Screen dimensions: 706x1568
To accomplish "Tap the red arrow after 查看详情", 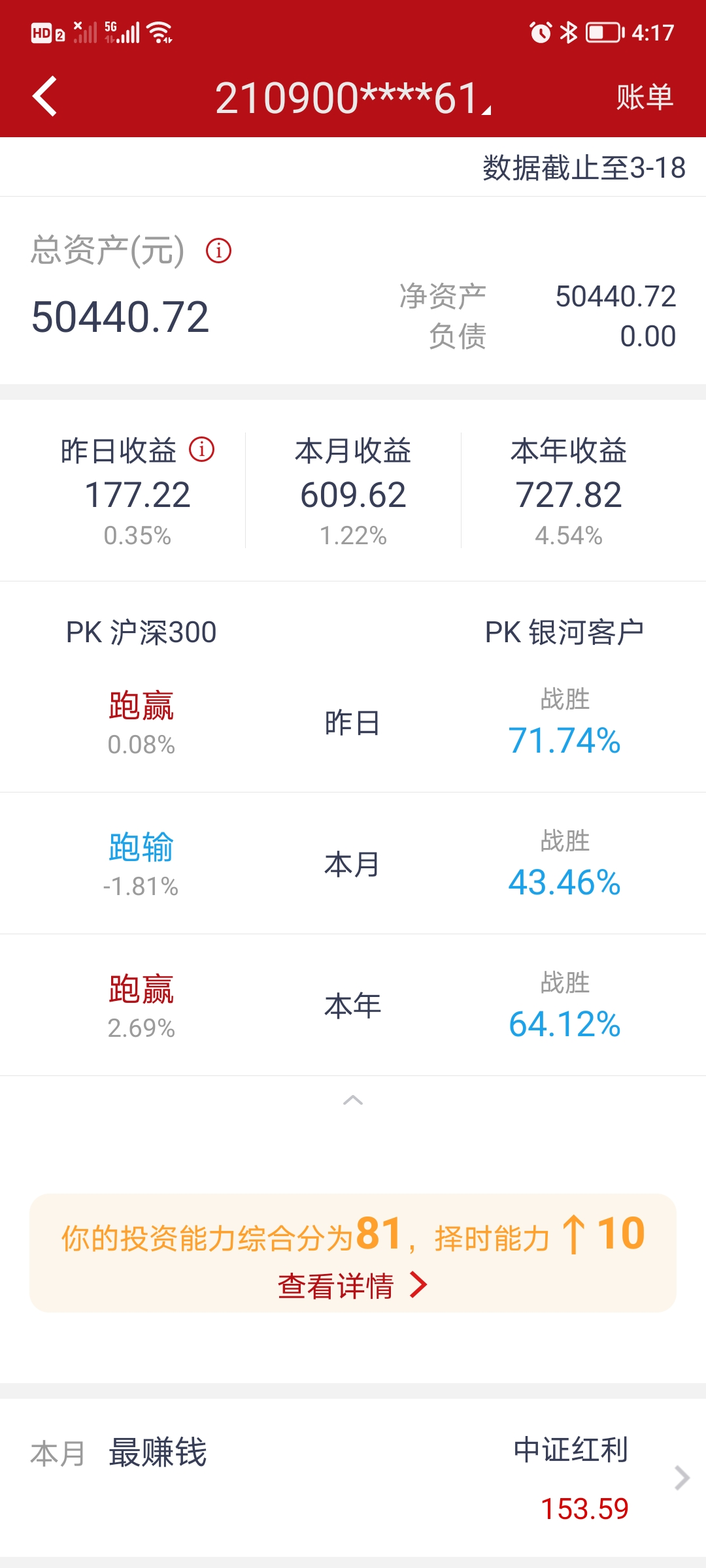I will 418,1286.
